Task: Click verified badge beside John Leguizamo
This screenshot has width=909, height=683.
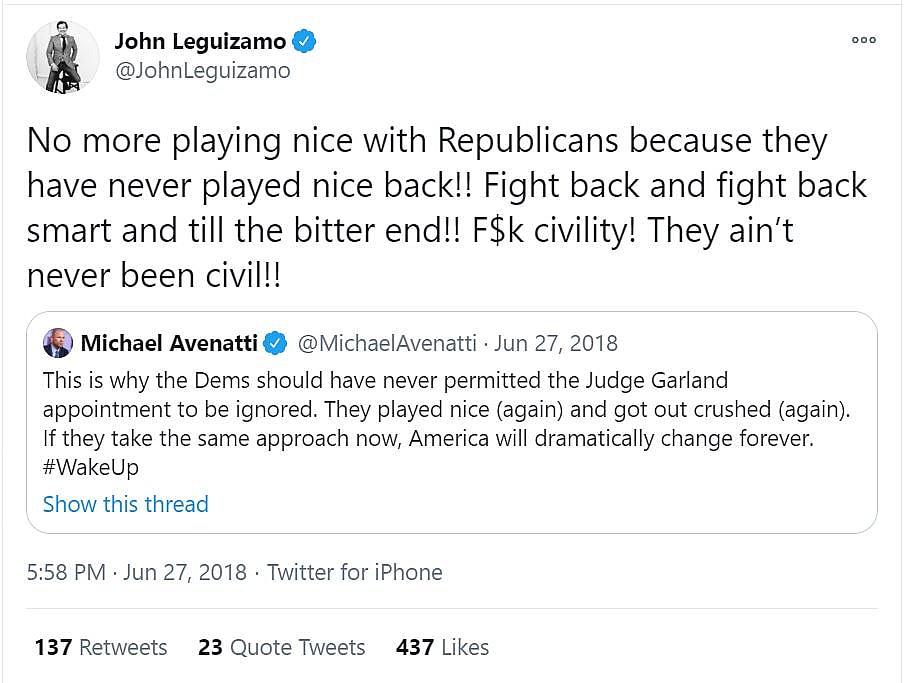Action: coord(305,41)
